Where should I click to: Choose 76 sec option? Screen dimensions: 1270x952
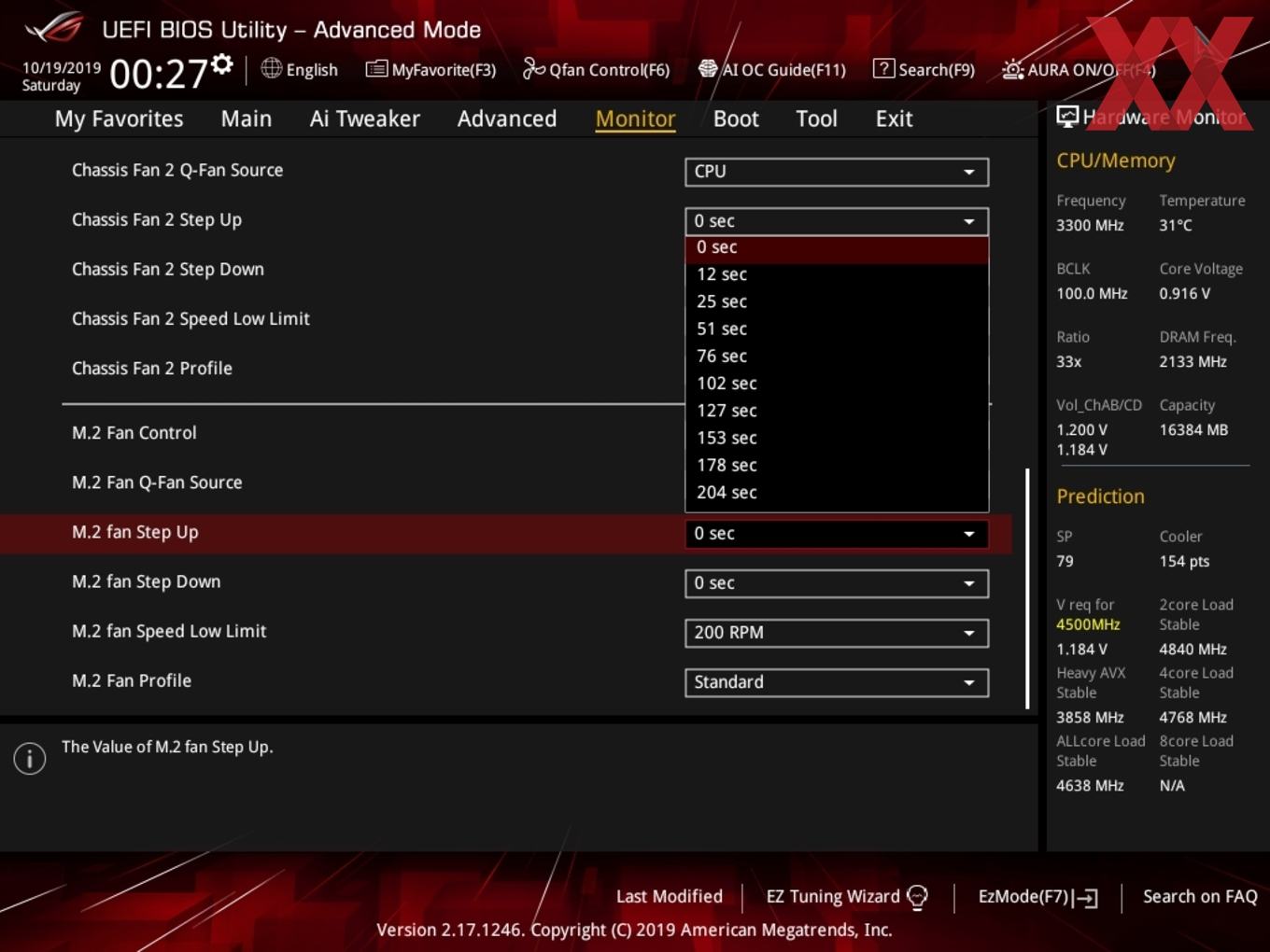837,356
